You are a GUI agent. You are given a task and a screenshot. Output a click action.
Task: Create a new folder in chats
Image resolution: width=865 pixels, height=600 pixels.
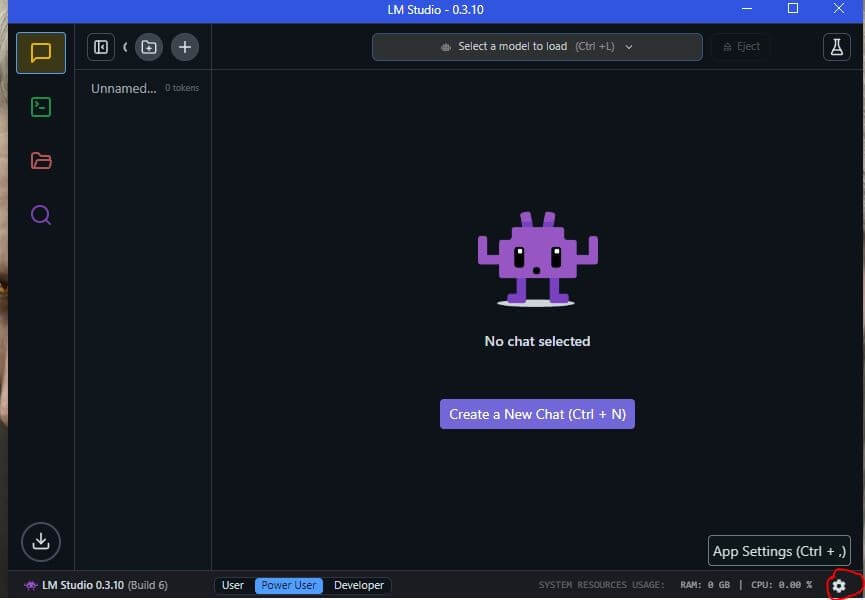[x=149, y=47]
